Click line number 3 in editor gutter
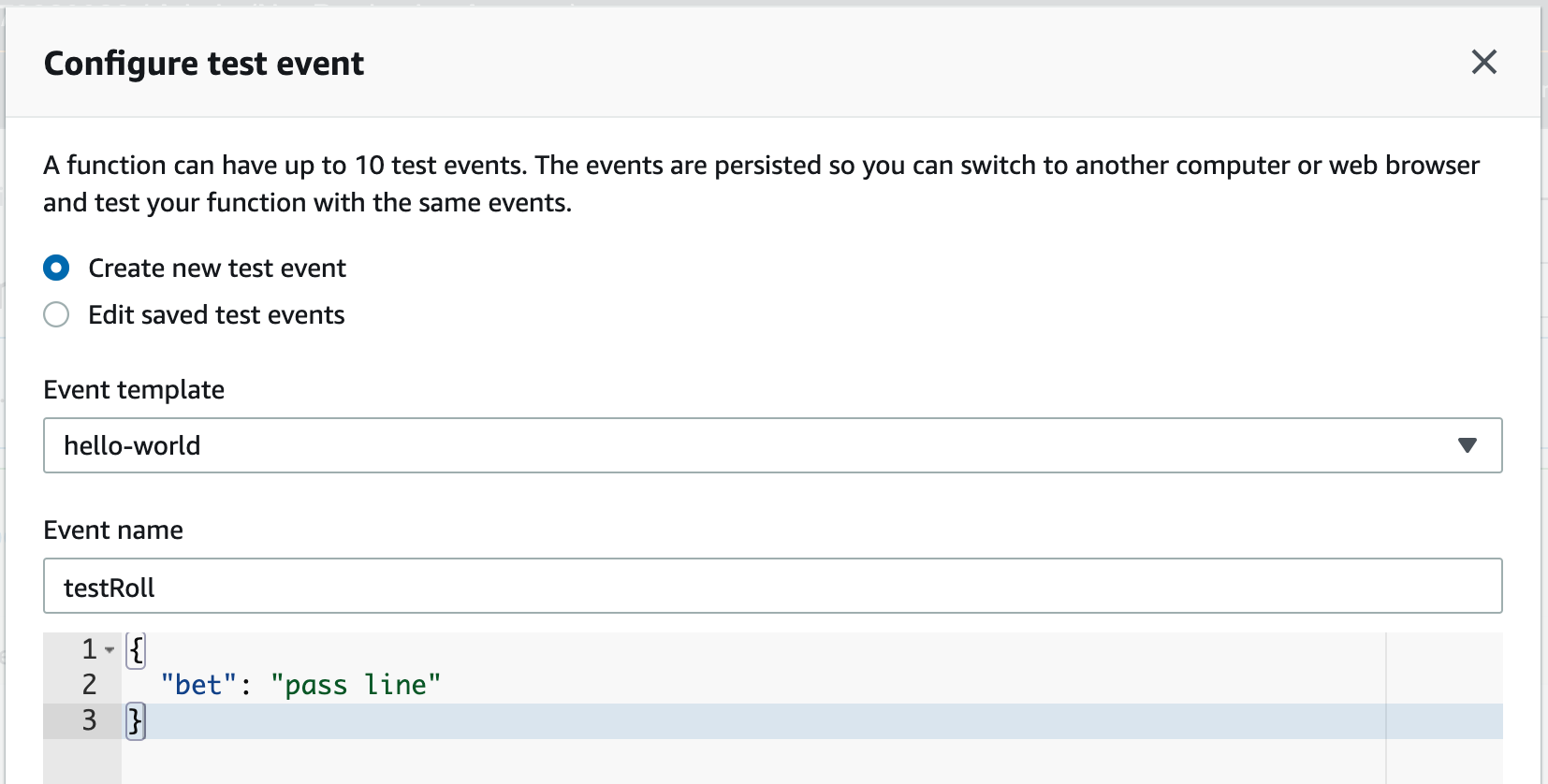Image resolution: width=1548 pixels, height=784 pixels. click(89, 720)
